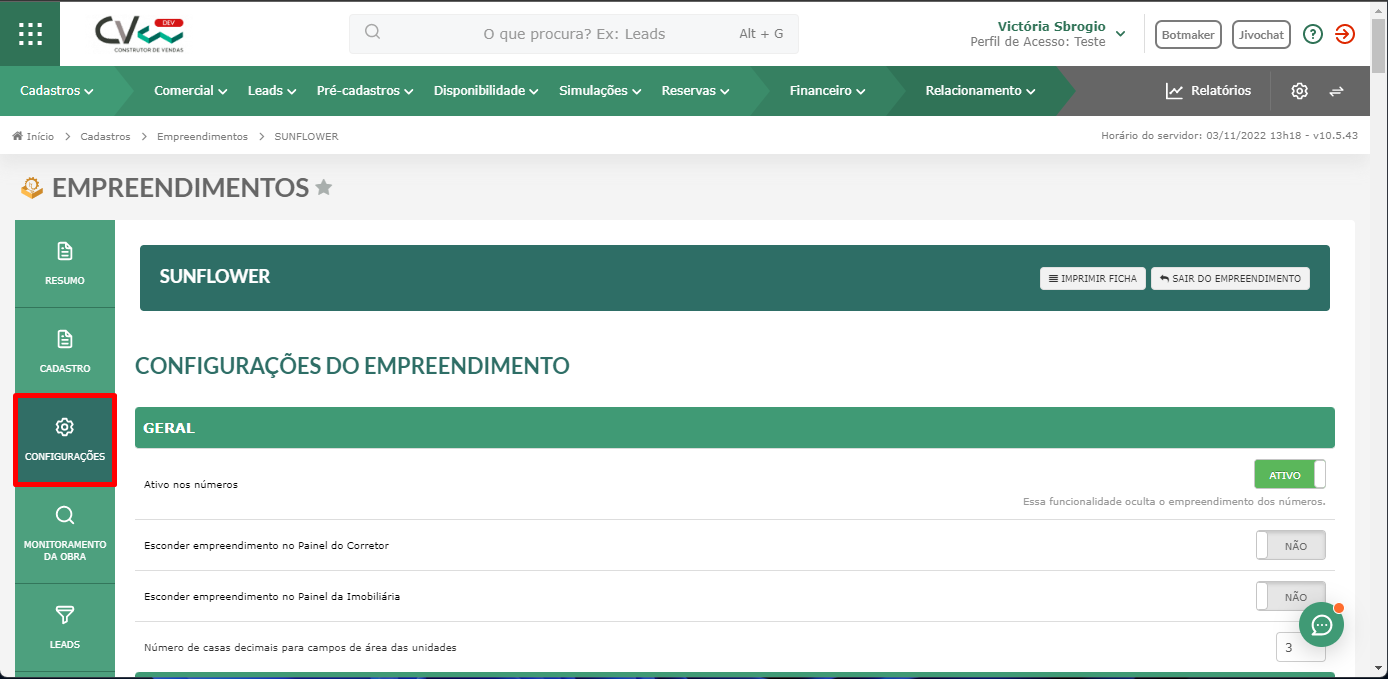Open Monitoramento da Obra sidebar section
Image resolution: width=1388 pixels, height=679 pixels.
coord(65,535)
